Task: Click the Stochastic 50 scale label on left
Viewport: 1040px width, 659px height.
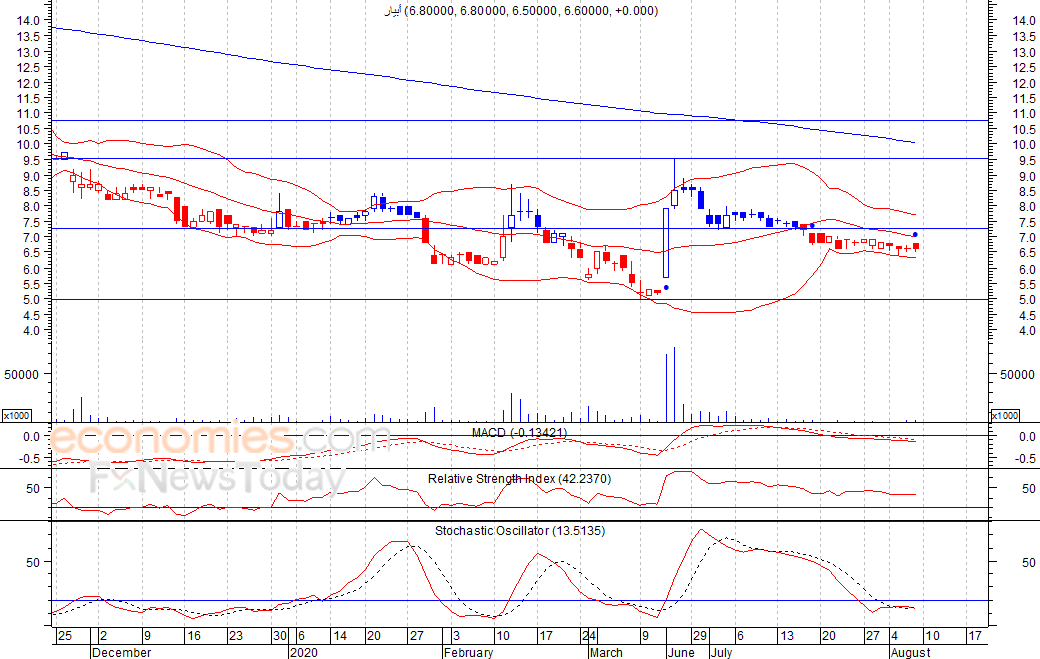Action: 32,562
